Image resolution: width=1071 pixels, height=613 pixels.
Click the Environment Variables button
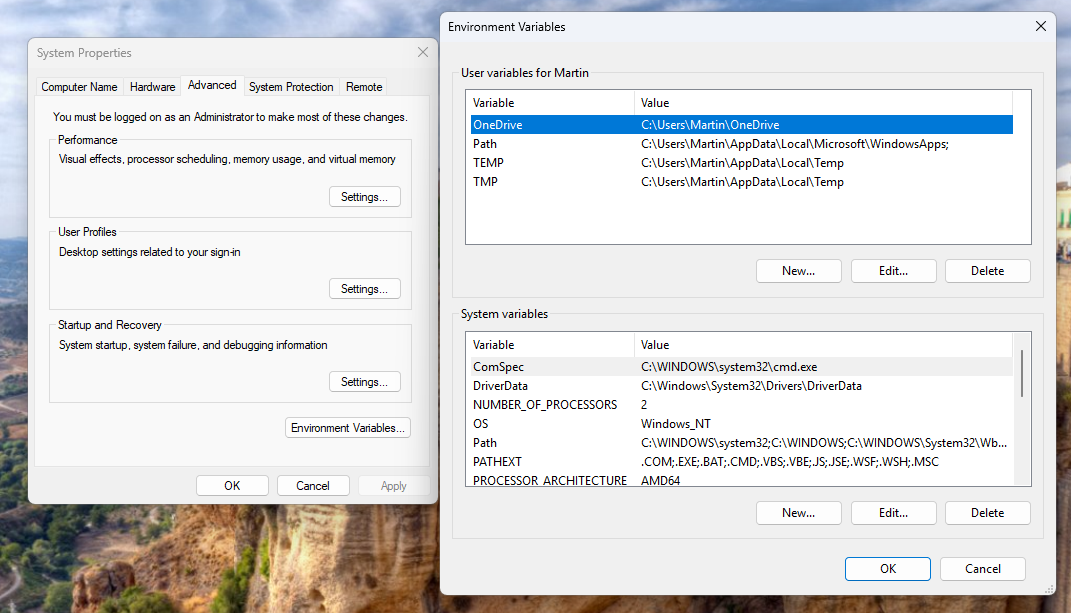point(348,428)
